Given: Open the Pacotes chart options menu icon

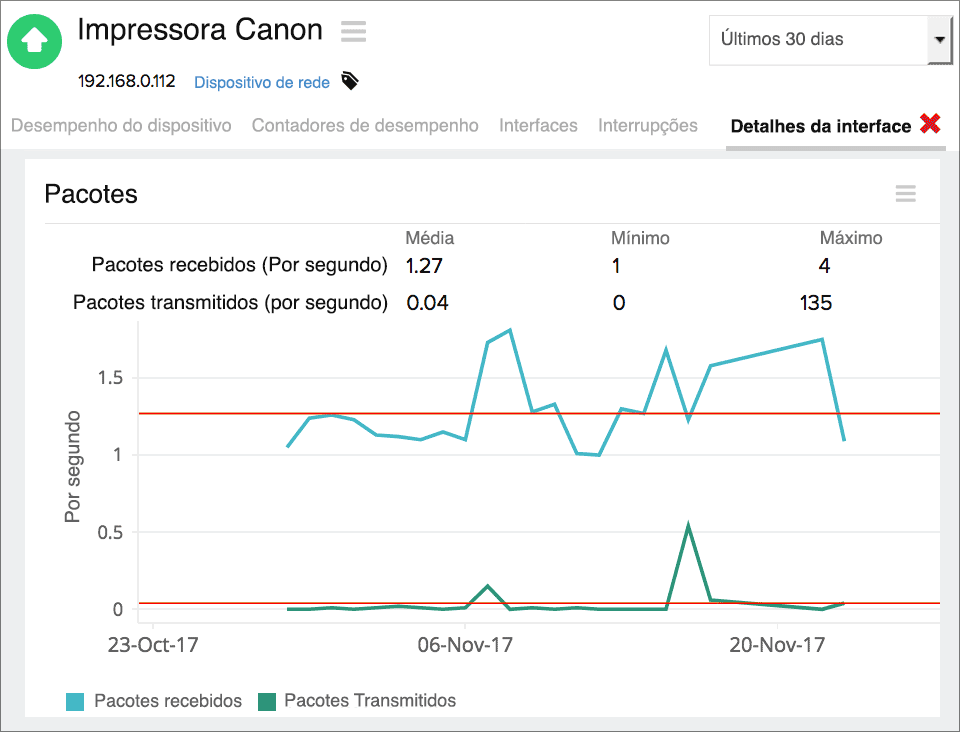Looking at the screenshot, I should click(905, 194).
